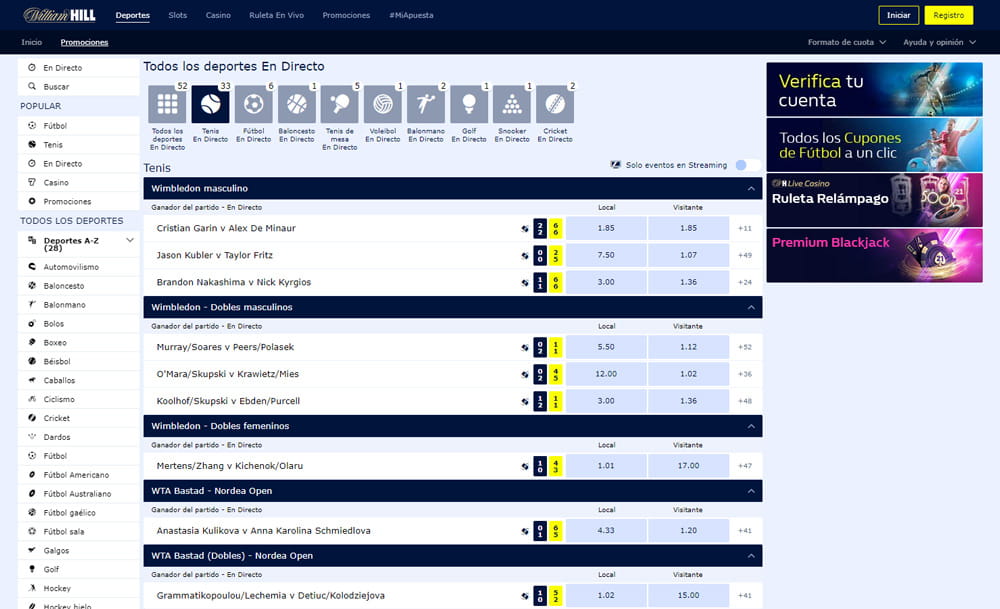Image resolution: width=1000 pixels, height=609 pixels.
Task: Select Fútbol En Directo icon
Action: [x=253, y=104]
